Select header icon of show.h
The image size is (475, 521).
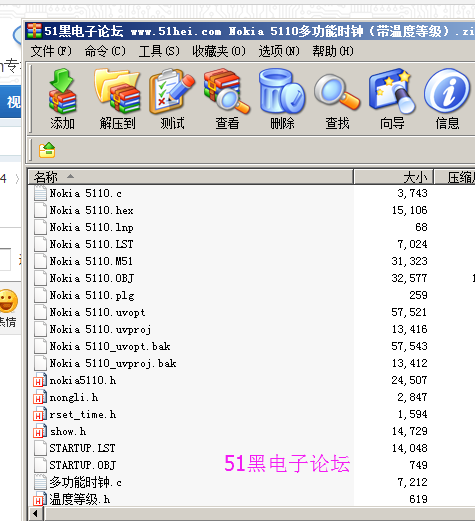point(40,431)
